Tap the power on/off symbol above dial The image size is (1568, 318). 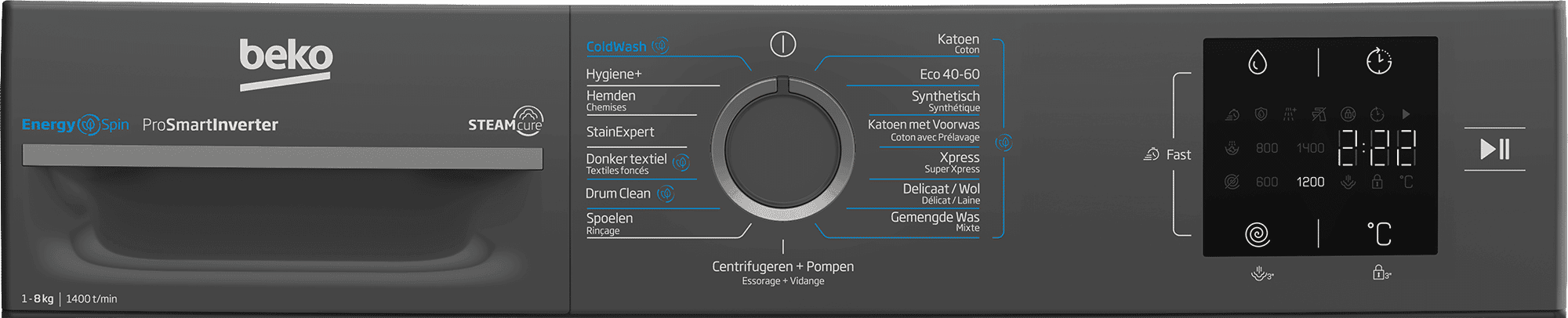click(x=782, y=44)
